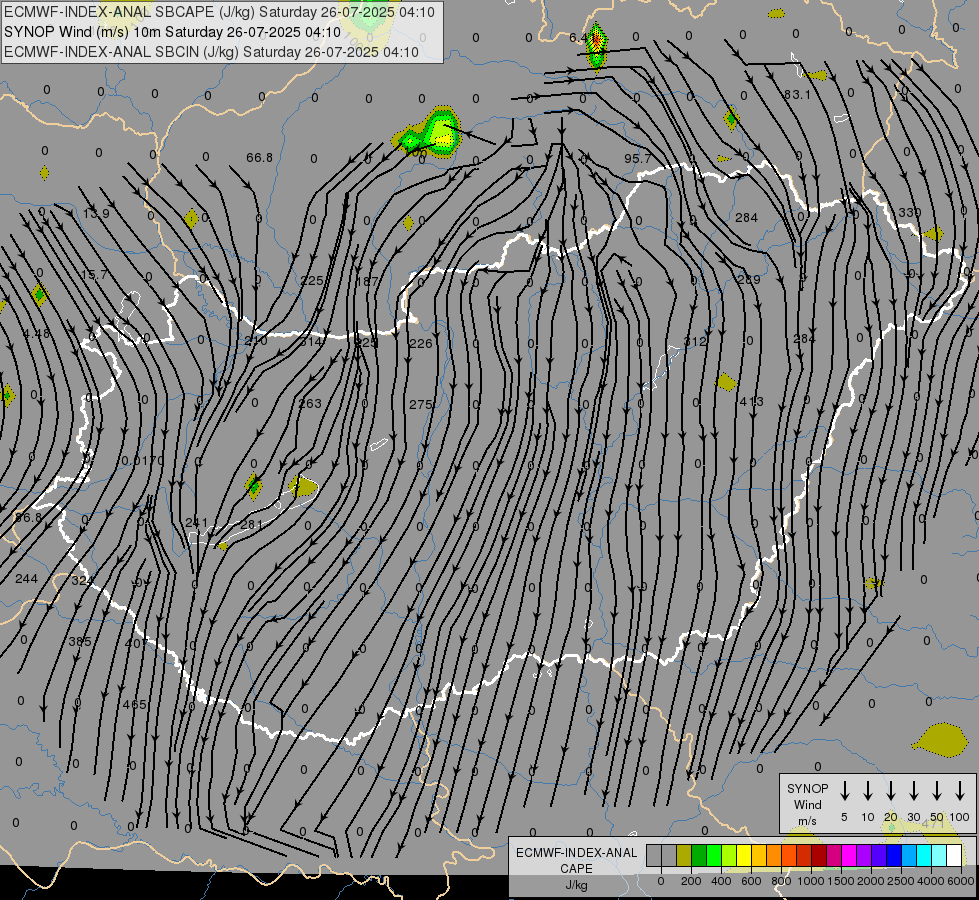Click the 95.7 value on the map

pos(637,159)
